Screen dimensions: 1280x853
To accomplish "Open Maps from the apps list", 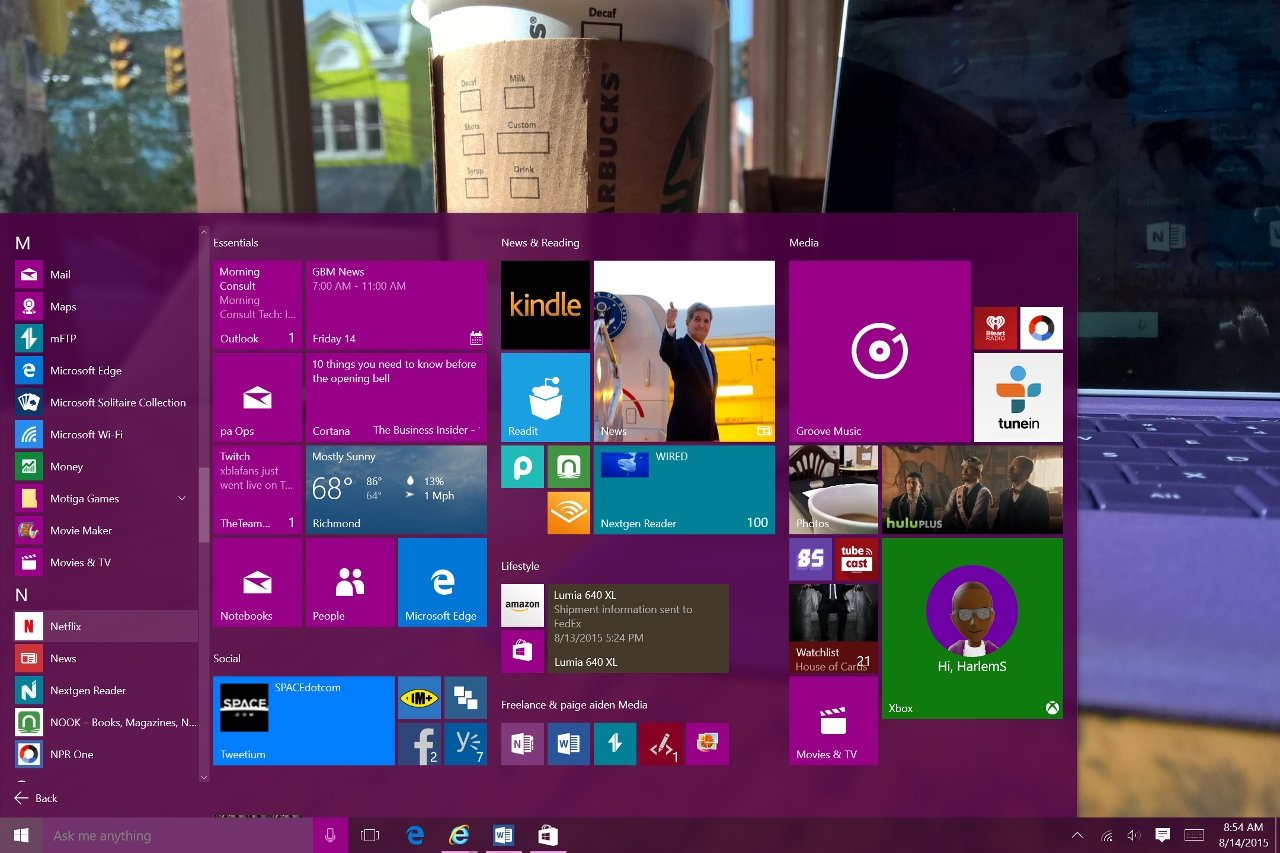I will click(106, 306).
